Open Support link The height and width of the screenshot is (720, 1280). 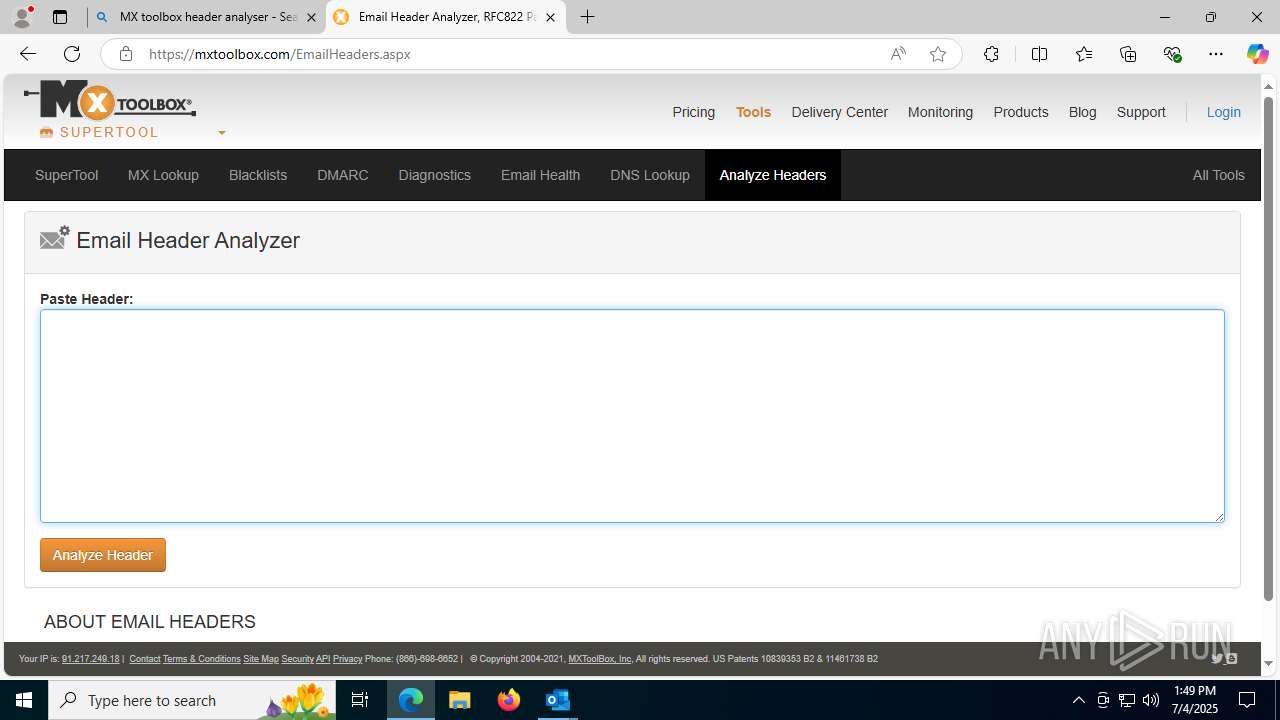(1141, 112)
